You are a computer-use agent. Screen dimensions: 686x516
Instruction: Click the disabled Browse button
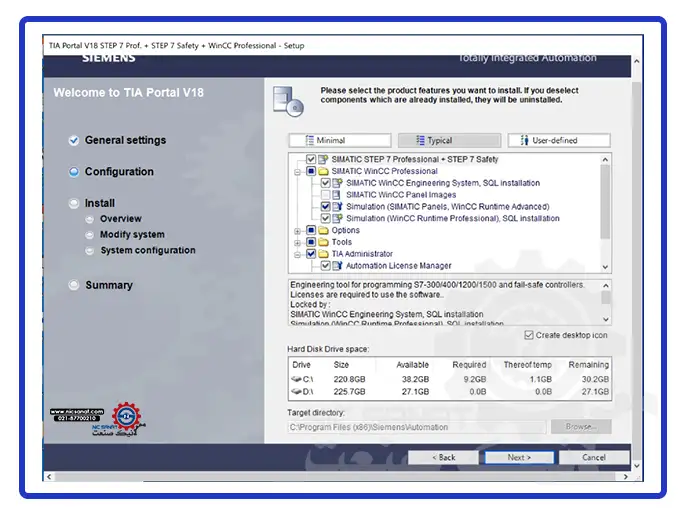tap(581, 427)
